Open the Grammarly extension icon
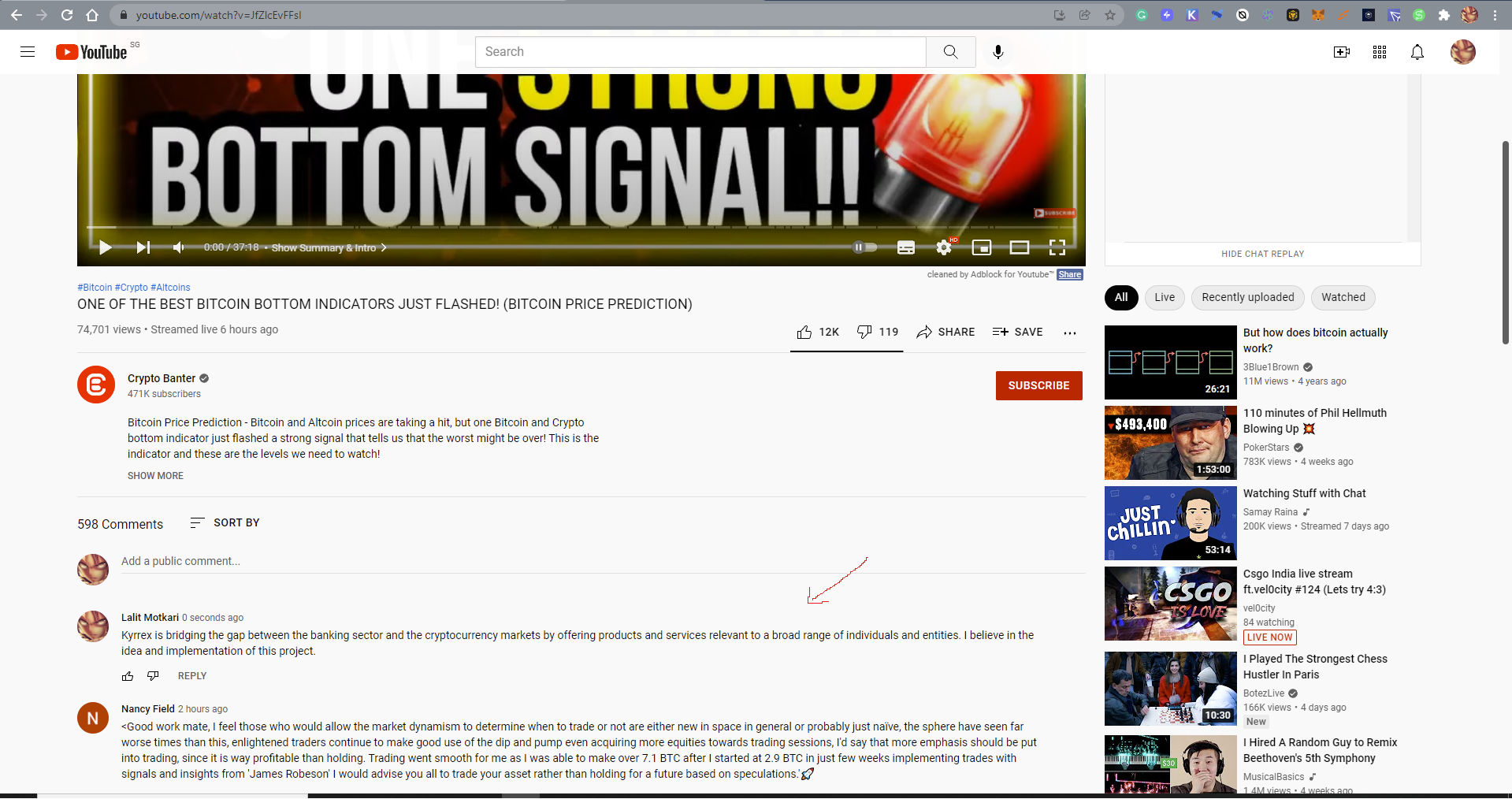The image size is (1512, 799). [1142, 15]
